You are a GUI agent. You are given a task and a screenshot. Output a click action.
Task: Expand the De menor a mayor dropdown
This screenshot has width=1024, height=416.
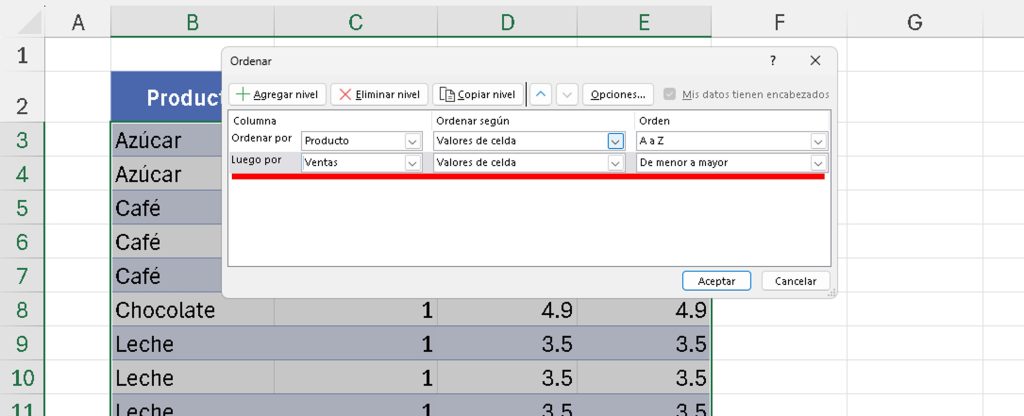coord(818,163)
